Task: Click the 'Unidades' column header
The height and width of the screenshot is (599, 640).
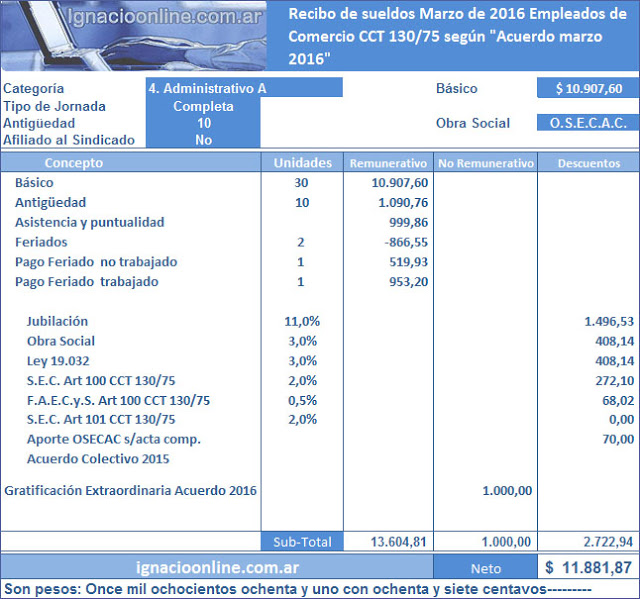Action: [302, 163]
